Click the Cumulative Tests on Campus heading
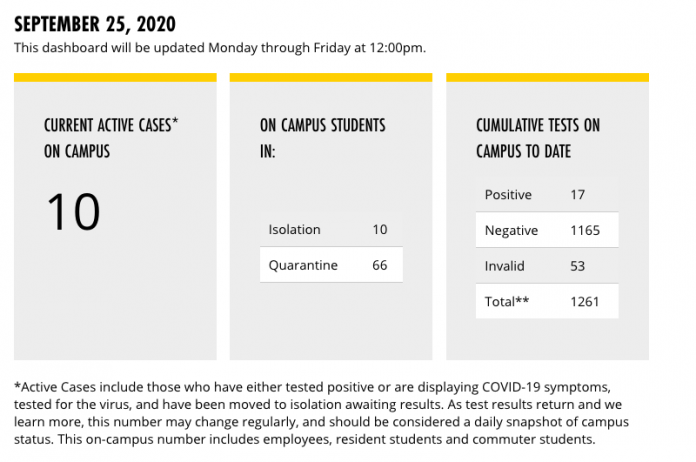Screen dimensions: 696x462 coord(538,138)
